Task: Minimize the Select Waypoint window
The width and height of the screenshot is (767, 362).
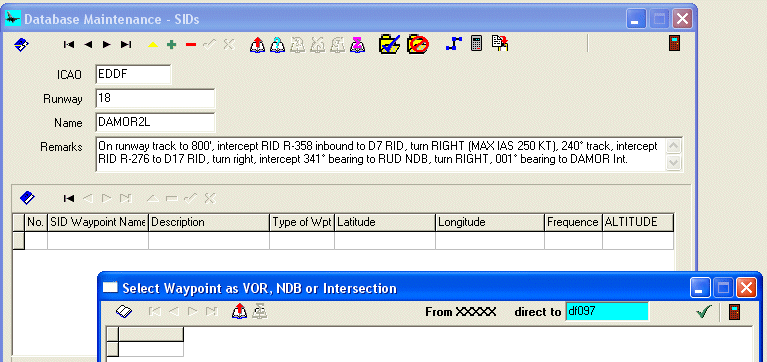Action: pos(699,288)
